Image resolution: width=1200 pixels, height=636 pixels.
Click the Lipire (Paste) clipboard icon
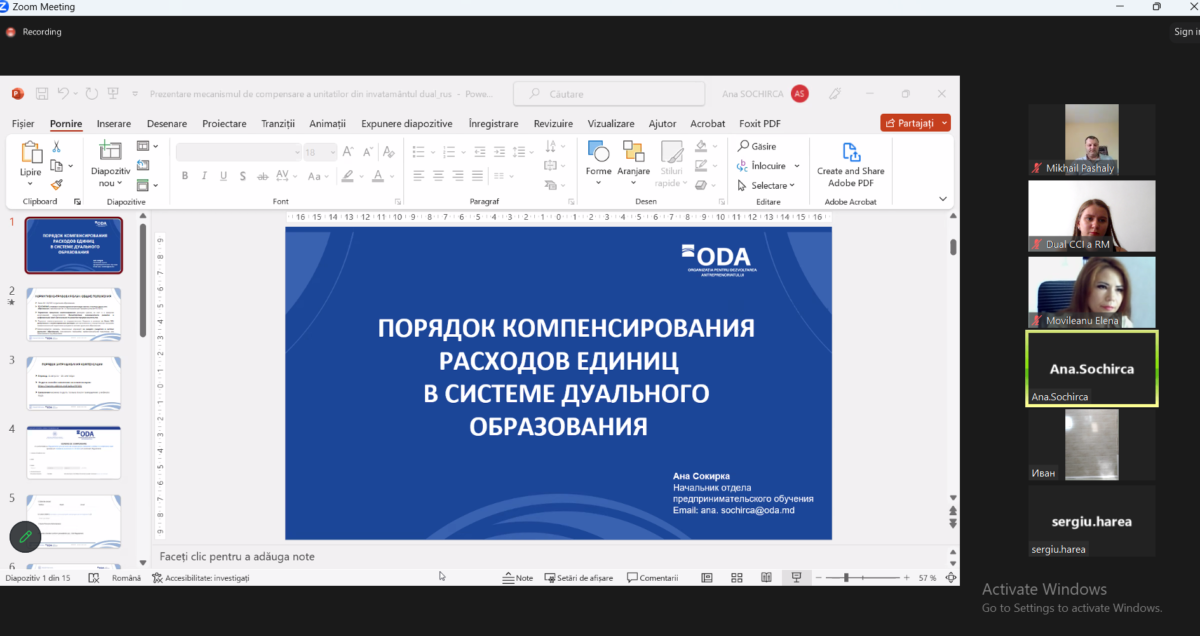click(32, 153)
